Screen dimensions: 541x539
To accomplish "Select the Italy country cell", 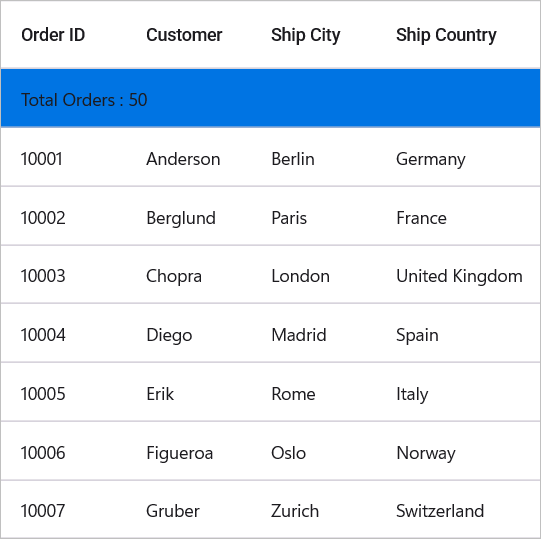I will (458, 392).
